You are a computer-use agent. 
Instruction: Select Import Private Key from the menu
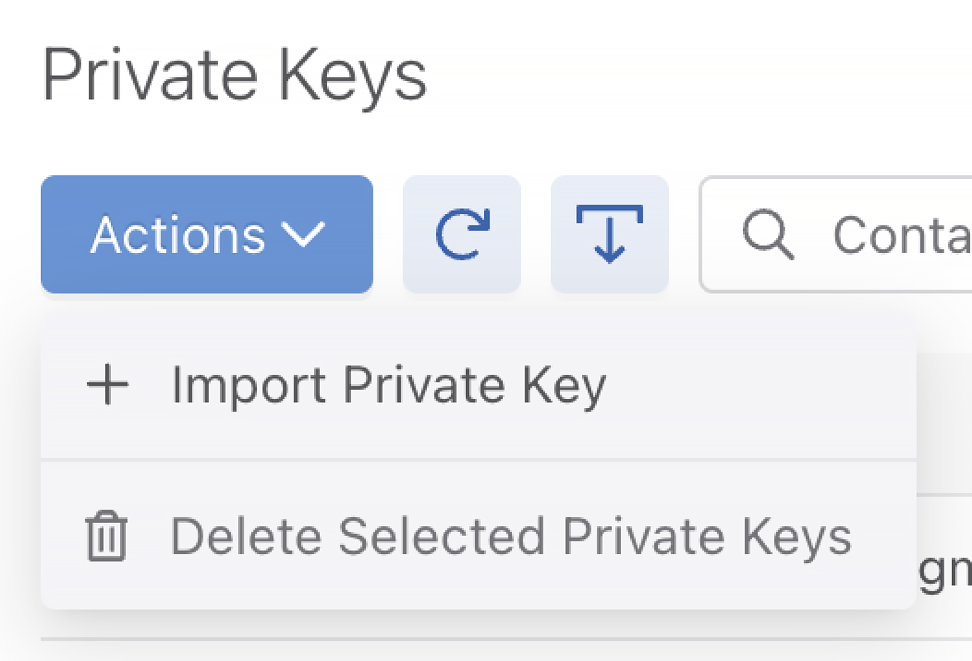click(388, 386)
